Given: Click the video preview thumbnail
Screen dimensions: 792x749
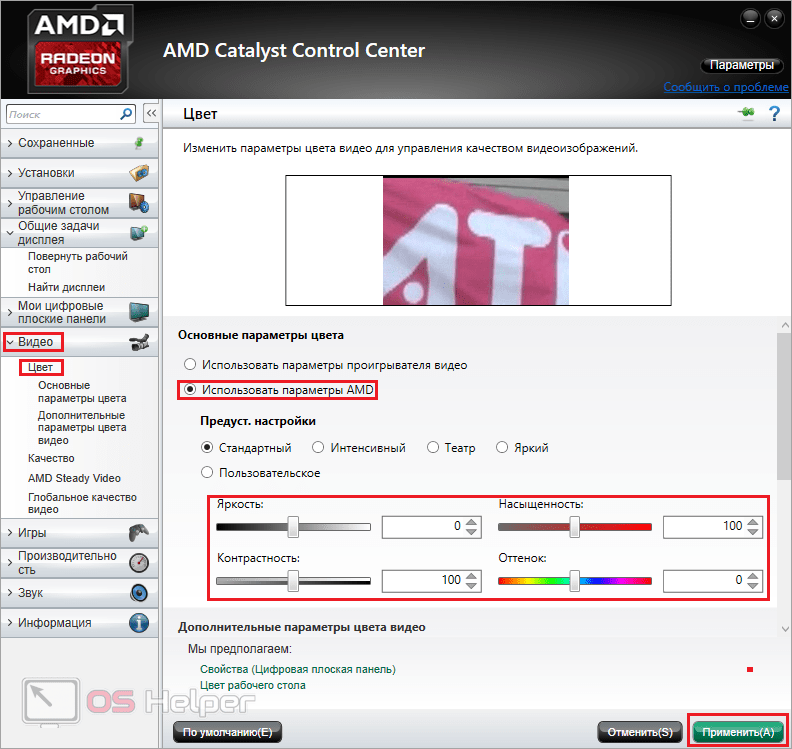Looking at the screenshot, I should point(476,241).
